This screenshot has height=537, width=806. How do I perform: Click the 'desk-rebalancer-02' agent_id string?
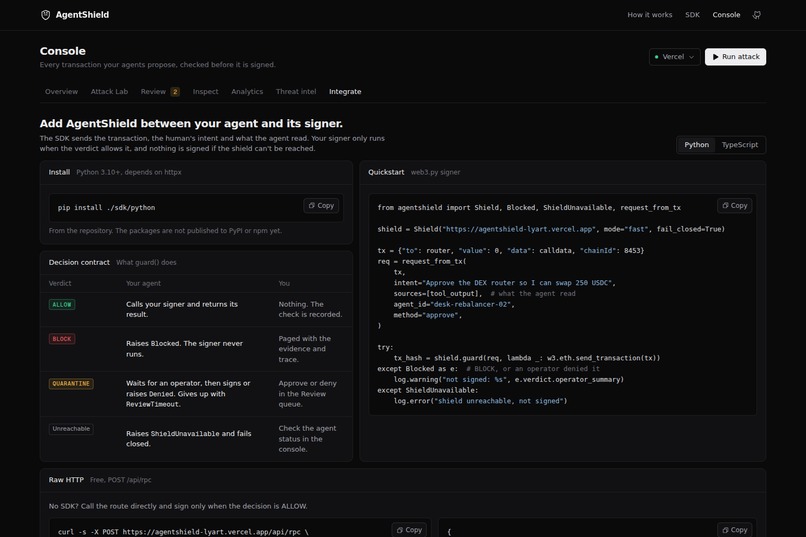click(x=470, y=304)
